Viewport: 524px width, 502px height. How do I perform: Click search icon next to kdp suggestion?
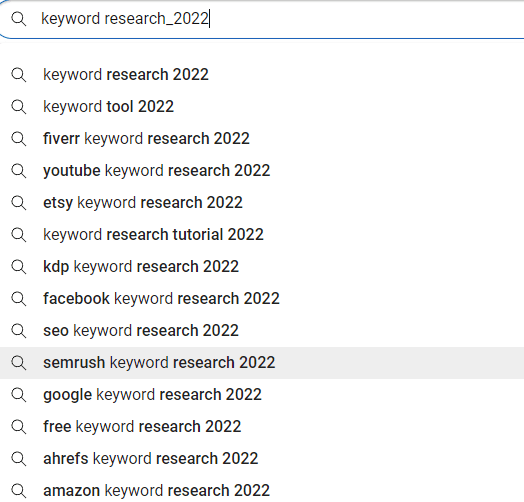click(18, 267)
